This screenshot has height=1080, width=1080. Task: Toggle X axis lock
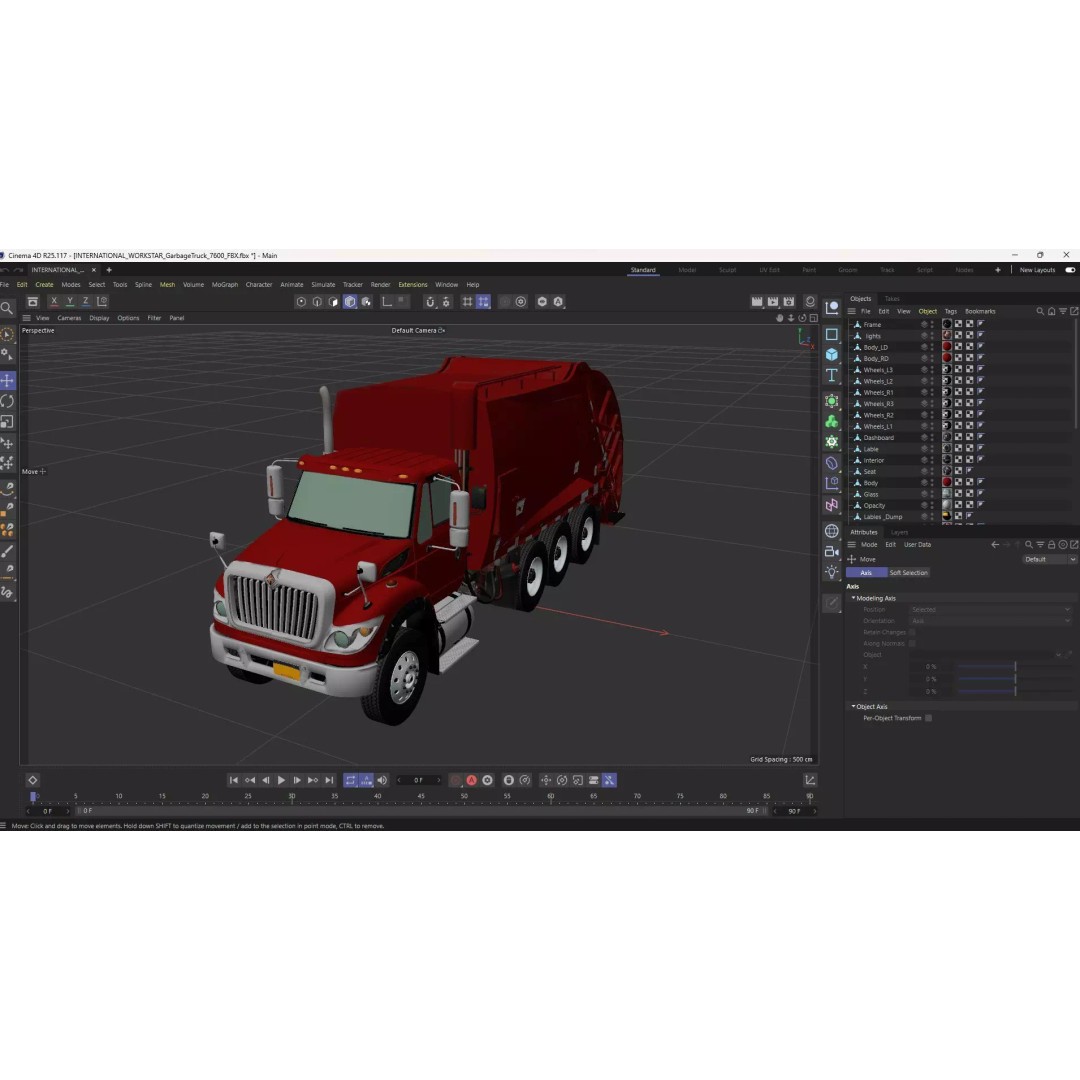[x=54, y=302]
